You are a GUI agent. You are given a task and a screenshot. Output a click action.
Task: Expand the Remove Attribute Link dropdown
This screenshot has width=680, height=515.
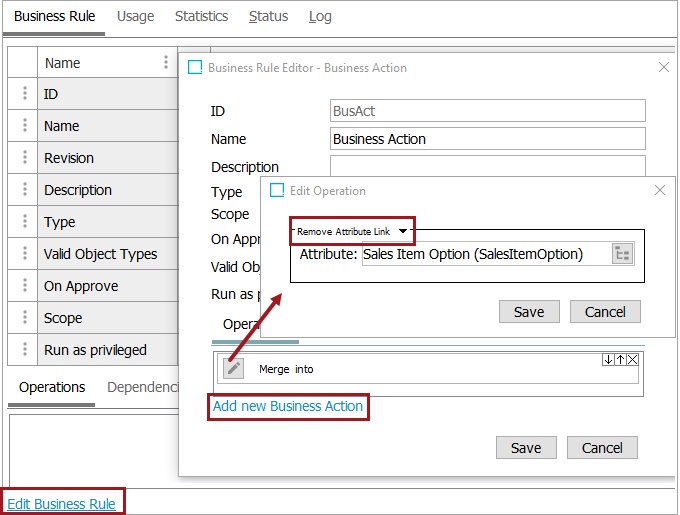coord(403,231)
